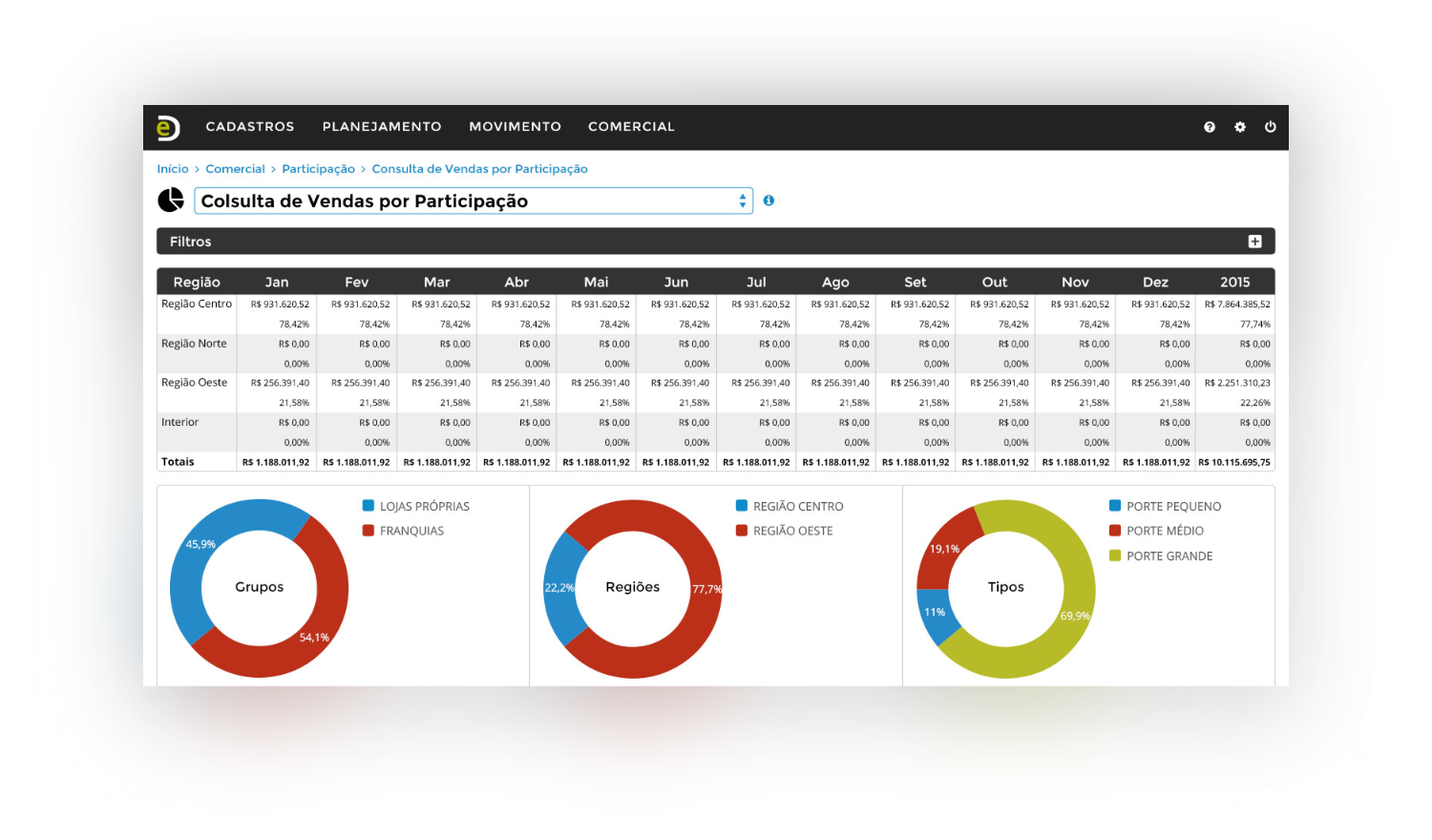The width and height of the screenshot is (1432, 840).
Task: Select the Região Norte row label
Action: click(x=194, y=344)
